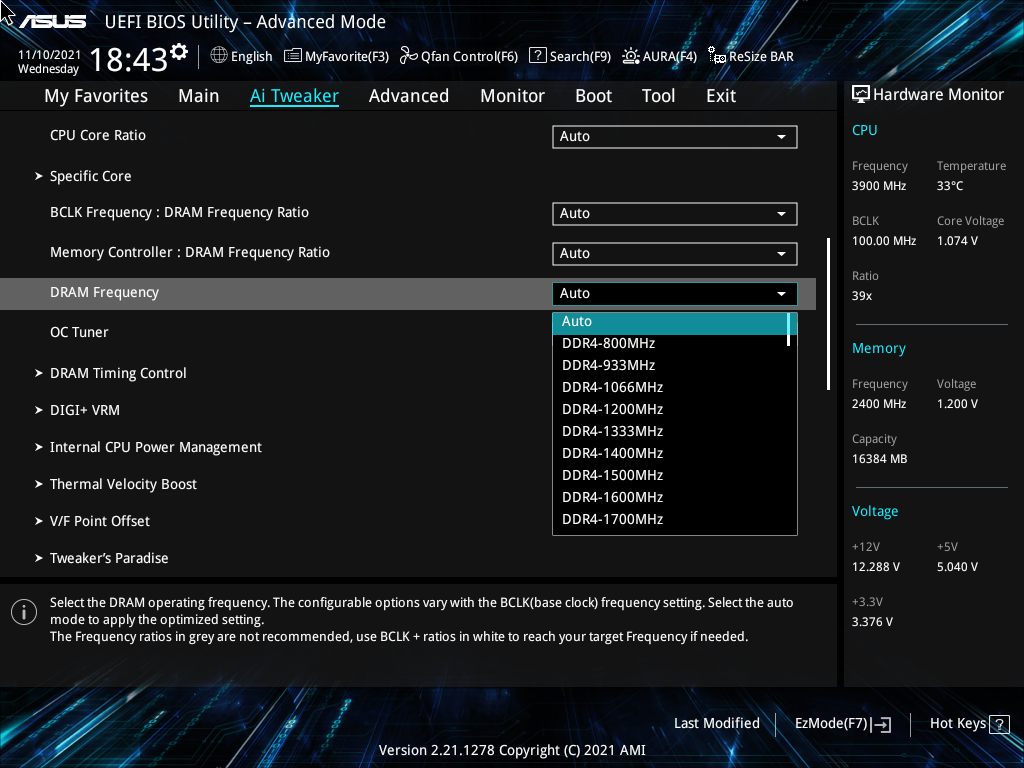This screenshot has height=768, width=1024.
Task: Click the info icon beside help text
Action: click(24, 612)
